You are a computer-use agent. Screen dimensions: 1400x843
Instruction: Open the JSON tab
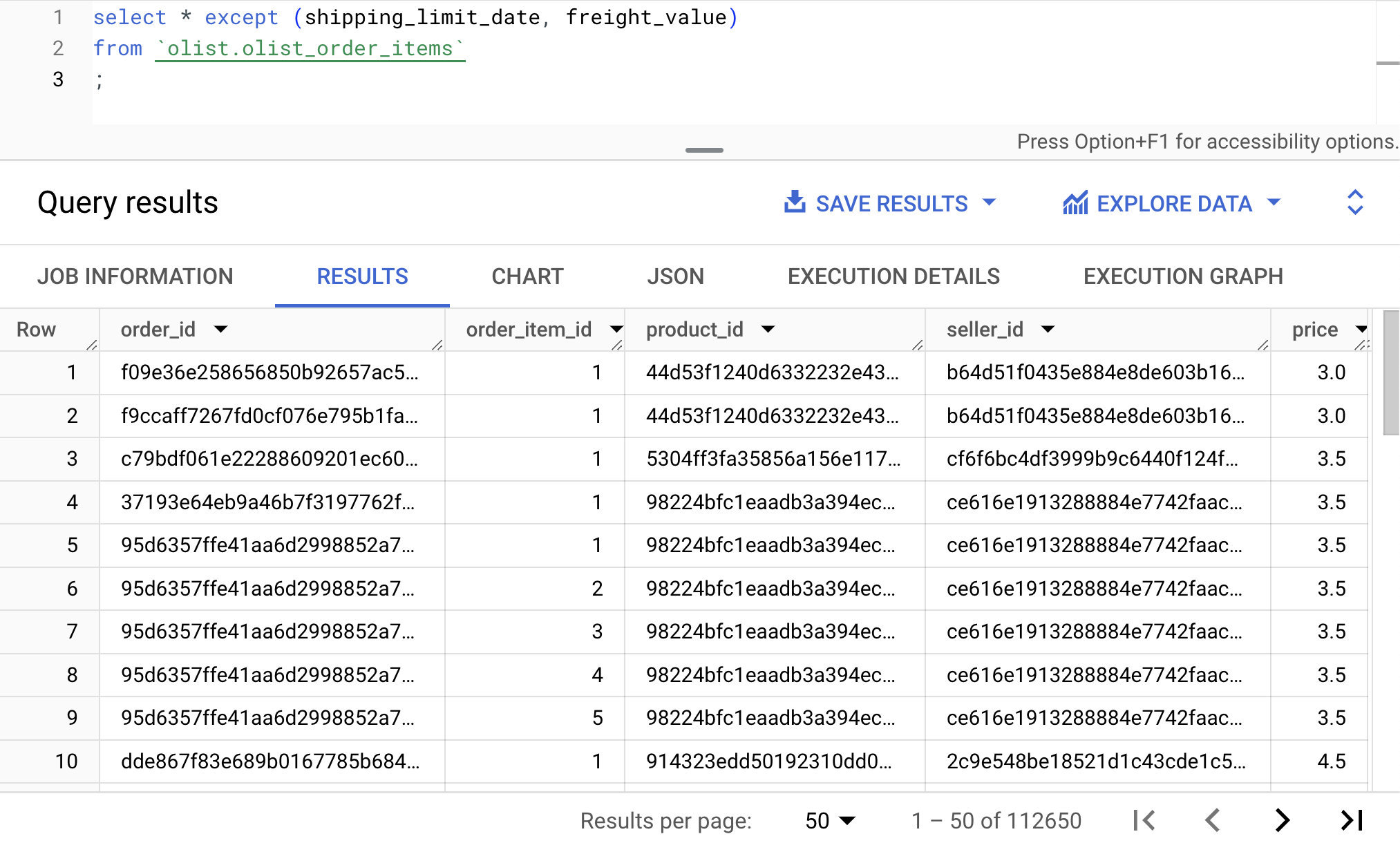click(x=675, y=276)
